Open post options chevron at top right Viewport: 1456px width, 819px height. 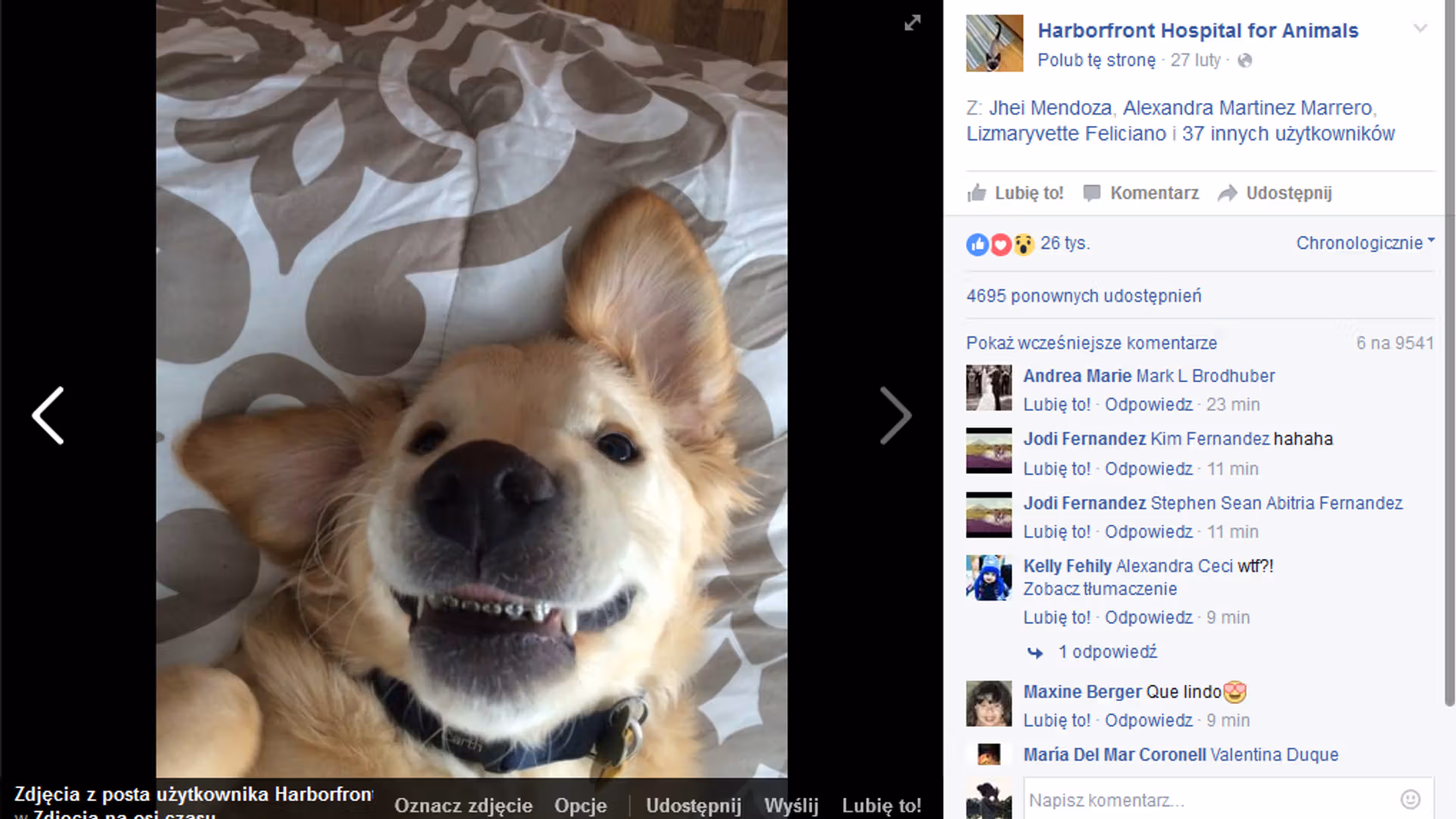coord(1420,29)
